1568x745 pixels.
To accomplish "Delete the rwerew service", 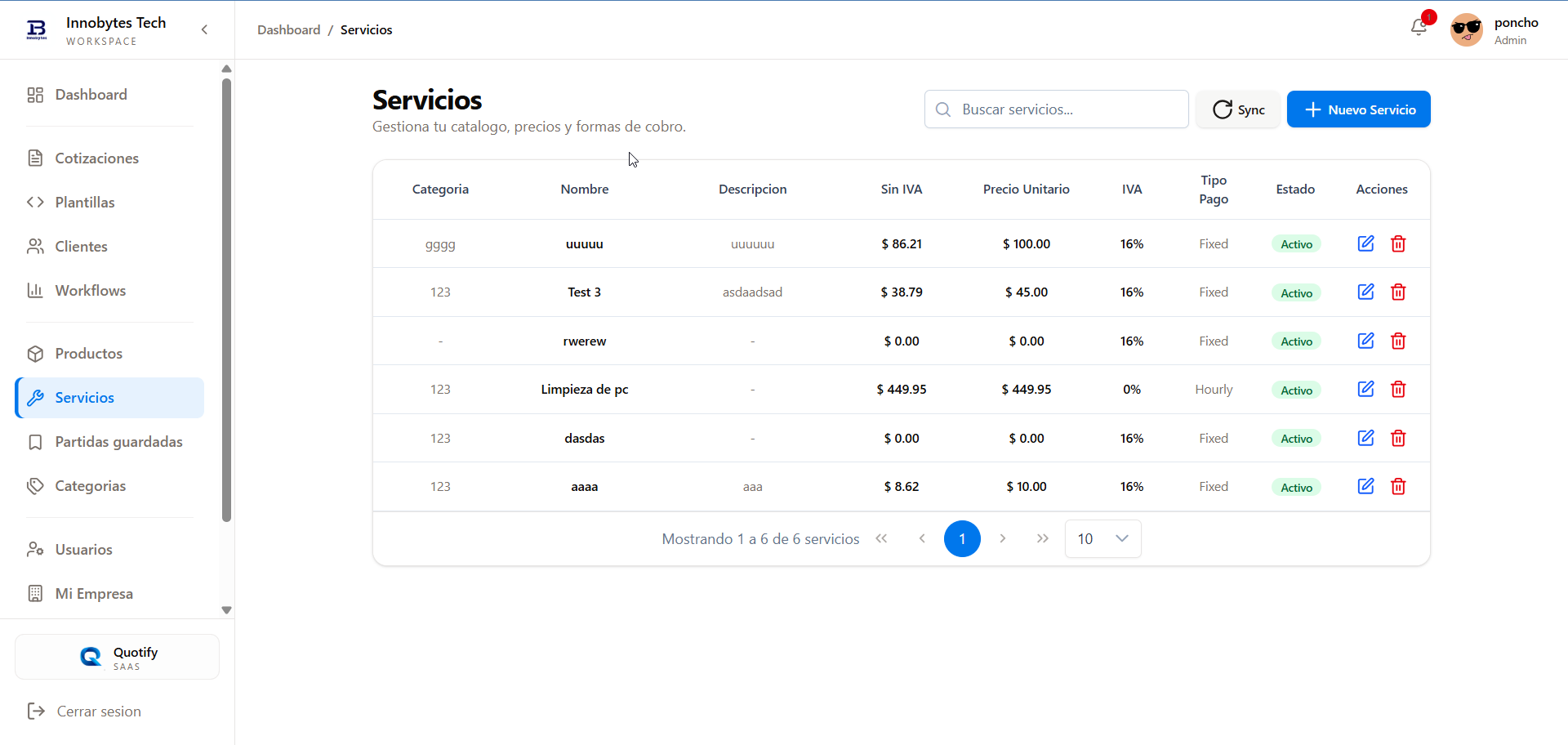I will click(1398, 341).
